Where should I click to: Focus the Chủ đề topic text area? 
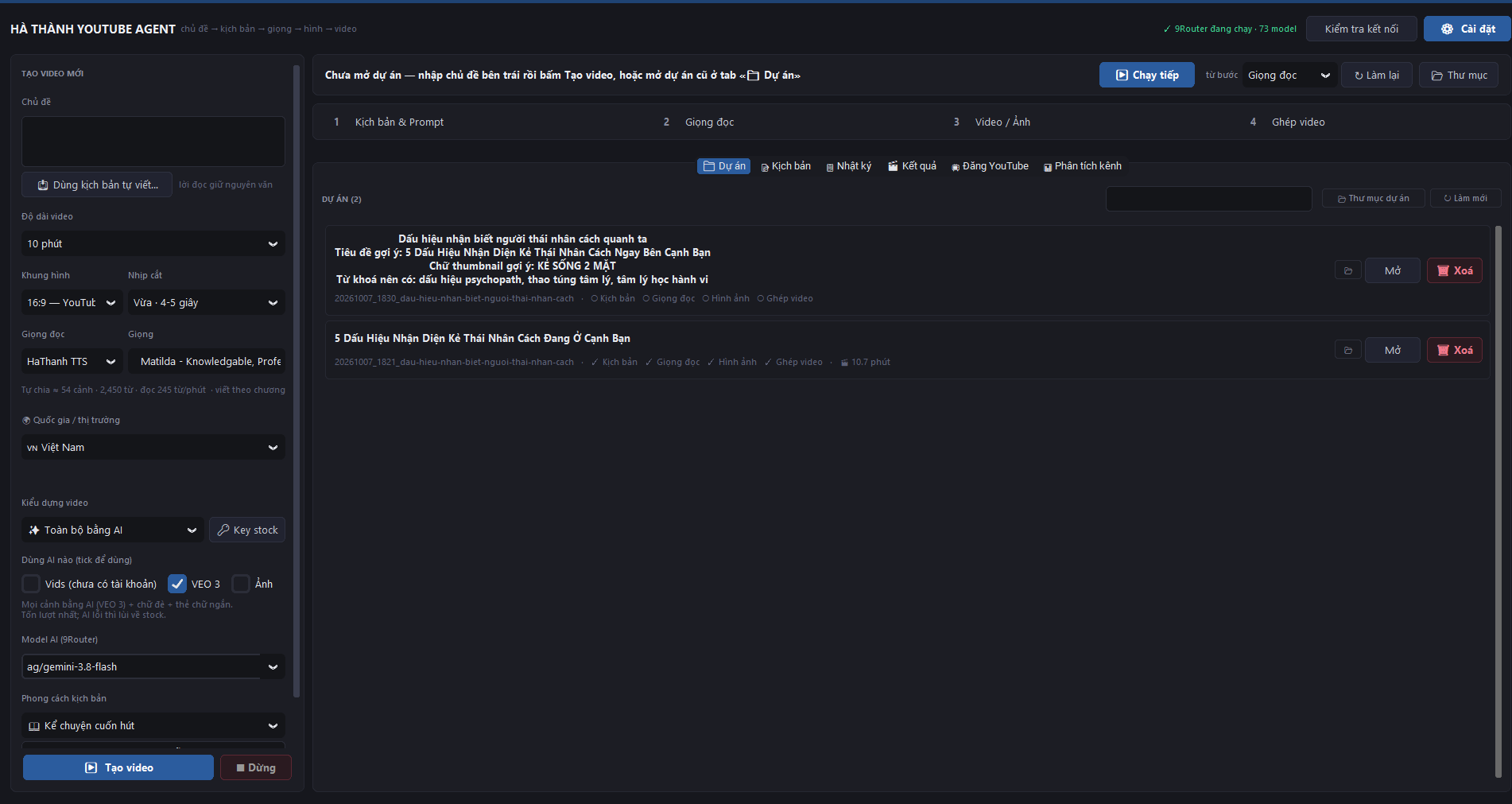(x=153, y=142)
